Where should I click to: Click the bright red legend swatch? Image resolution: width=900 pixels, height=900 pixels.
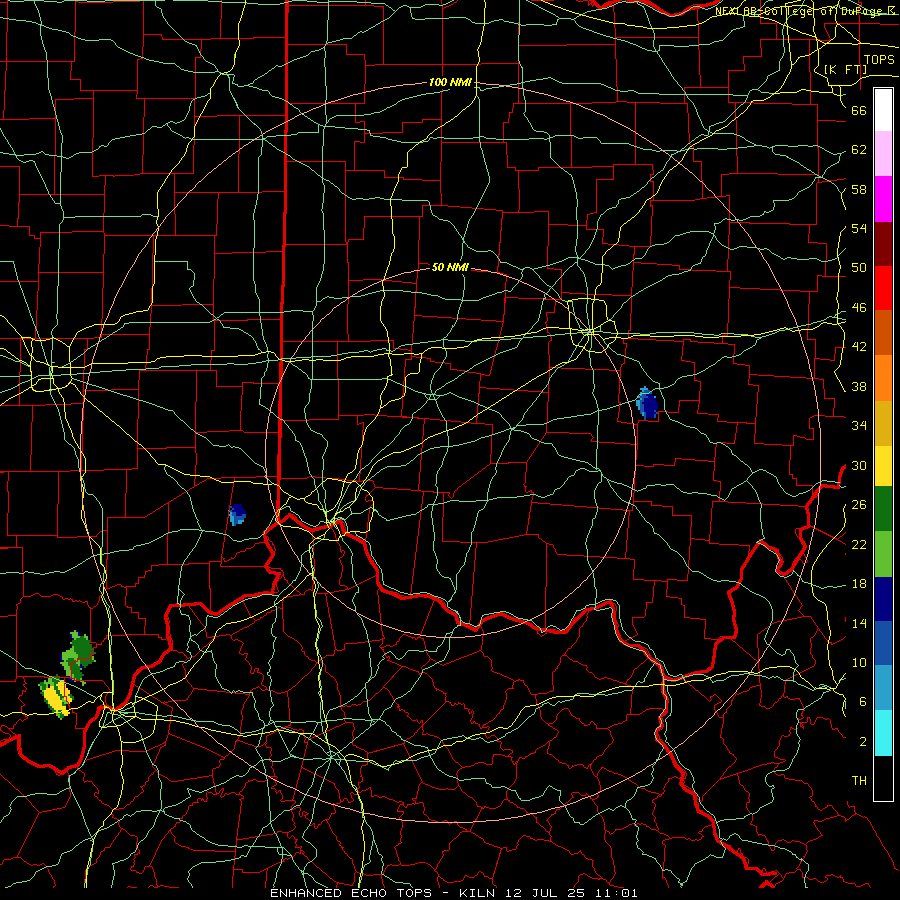click(883, 288)
